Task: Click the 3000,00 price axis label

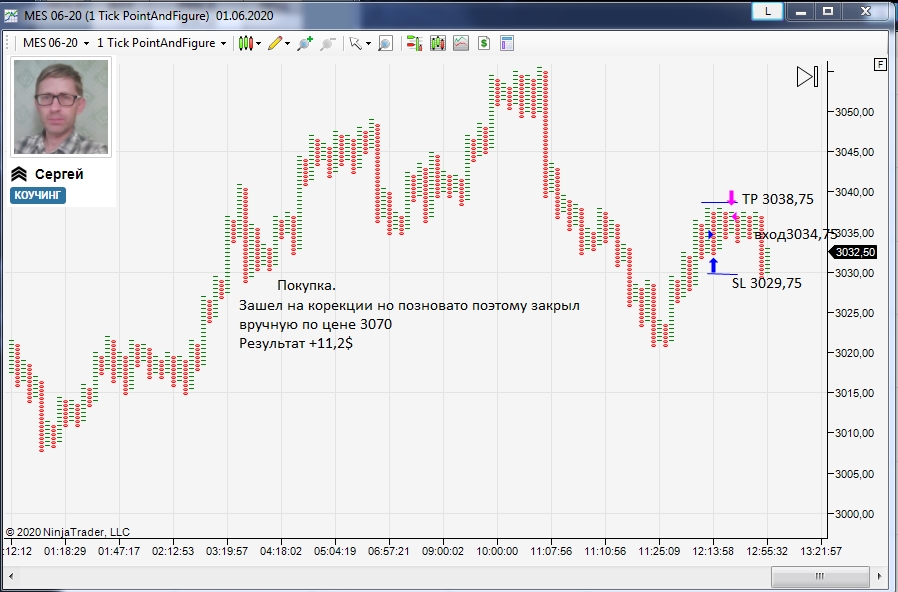Action: [854, 514]
